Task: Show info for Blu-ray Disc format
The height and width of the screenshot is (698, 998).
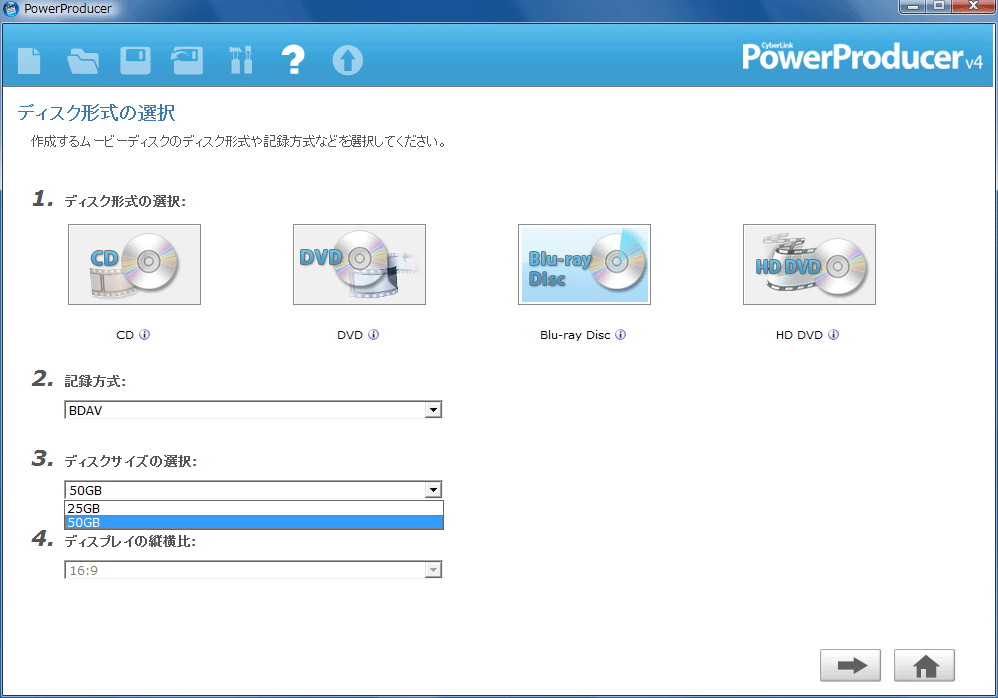Action: pyautogui.click(x=621, y=335)
